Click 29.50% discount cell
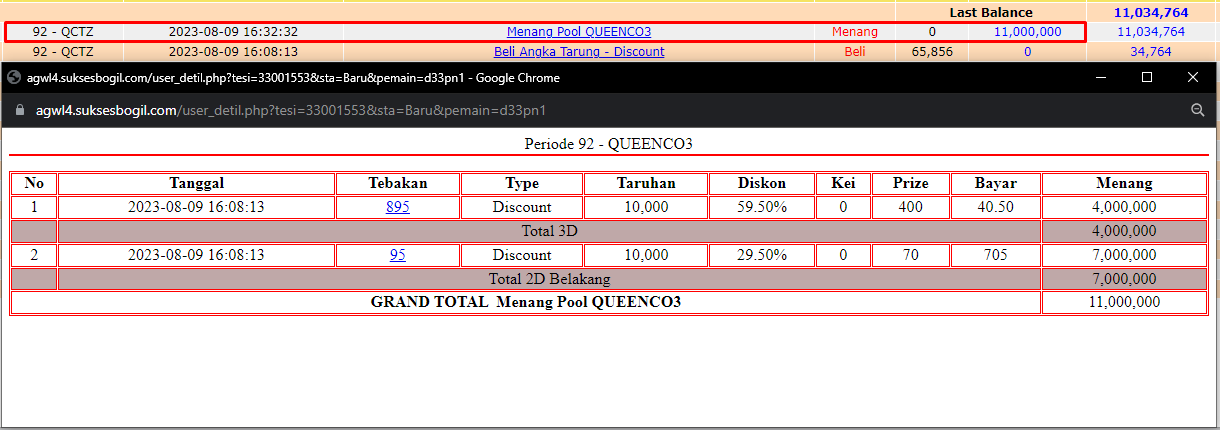This screenshot has width=1220, height=430. click(762, 255)
